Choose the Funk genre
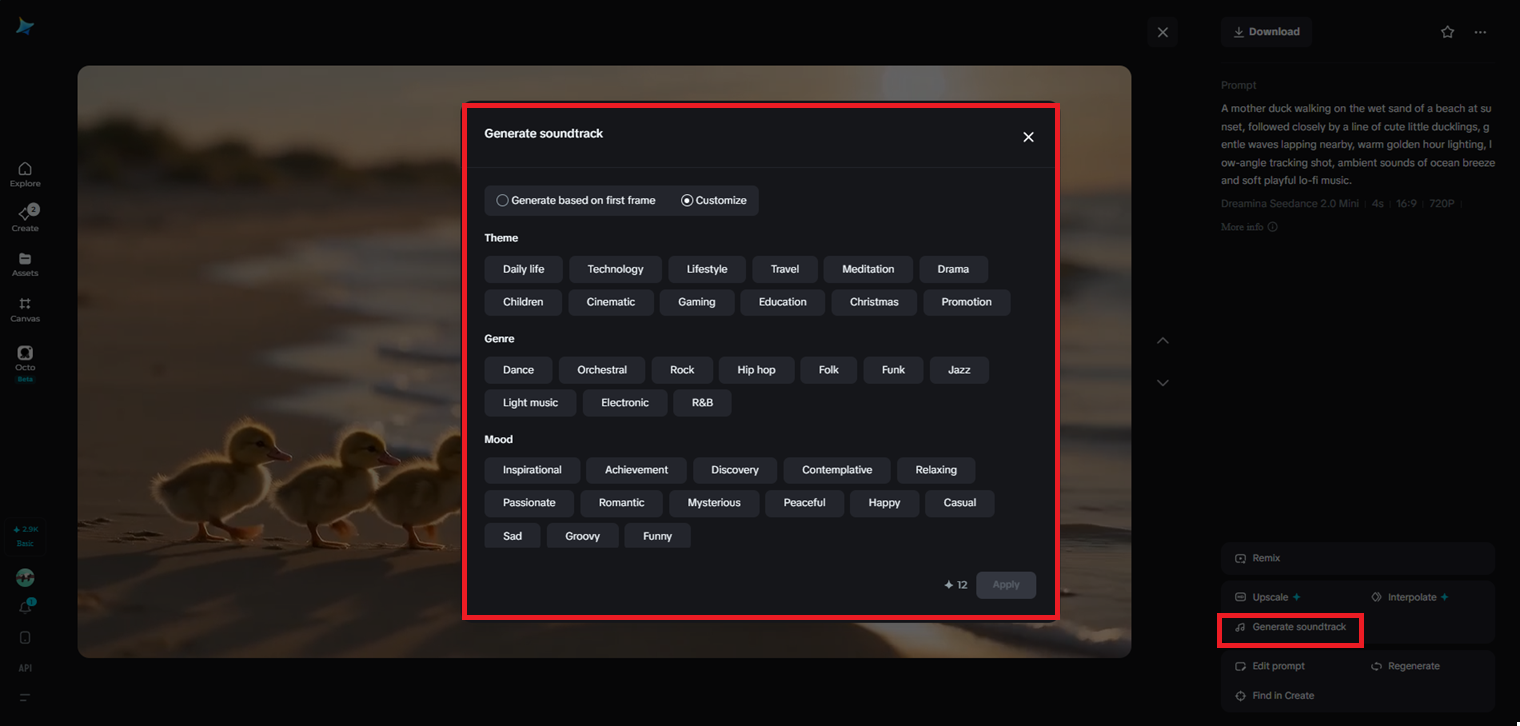 coord(893,370)
